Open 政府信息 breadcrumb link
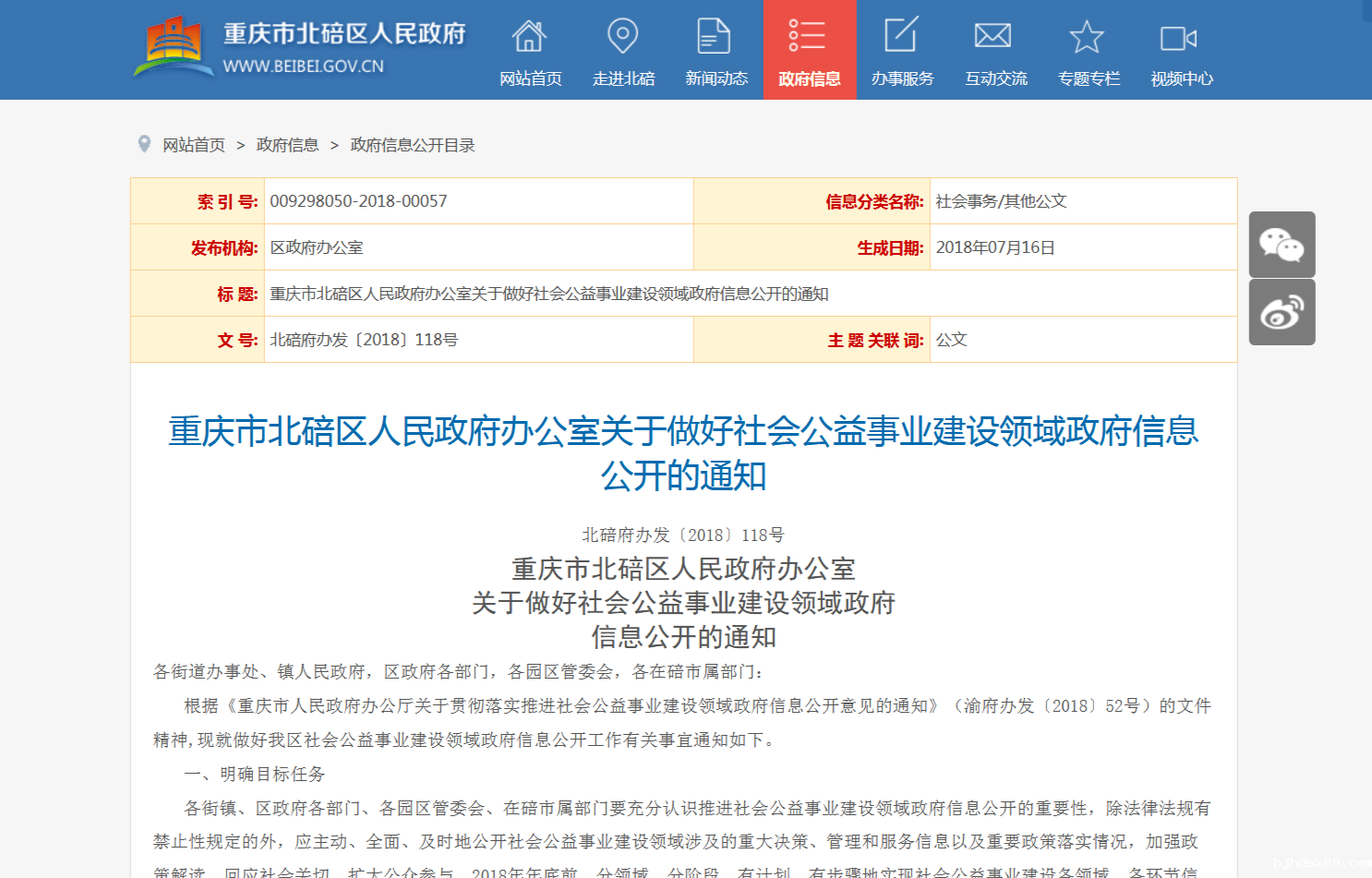This screenshot has width=1372, height=878. tap(287, 145)
